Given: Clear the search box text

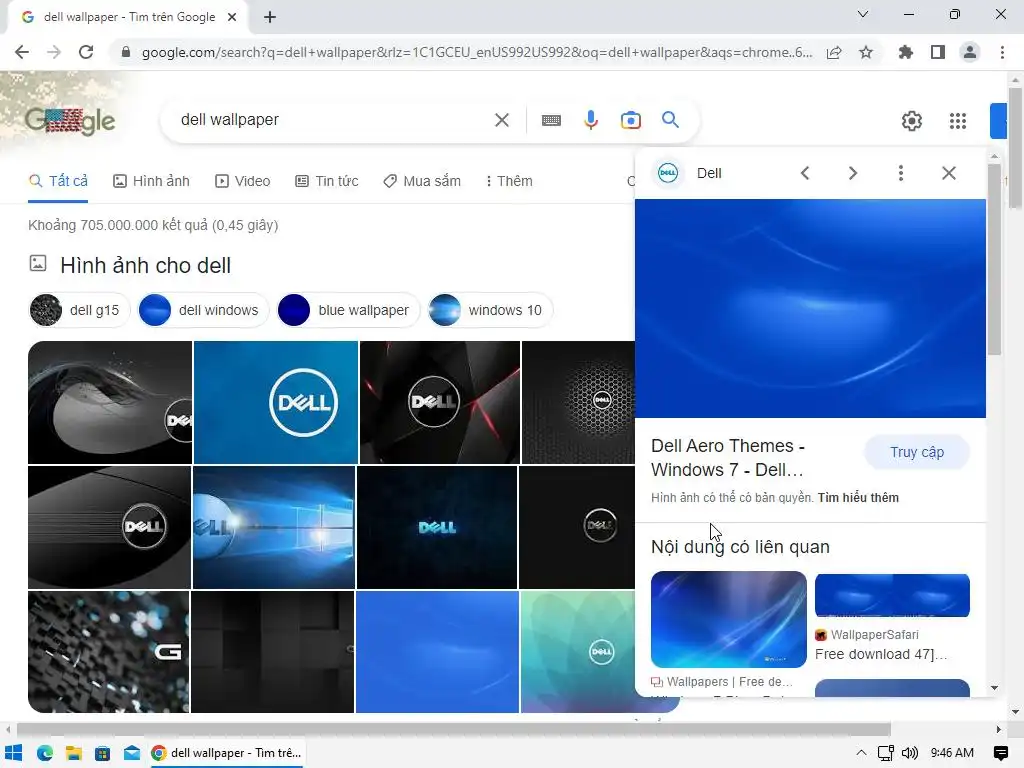Looking at the screenshot, I should [x=502, y=120].
